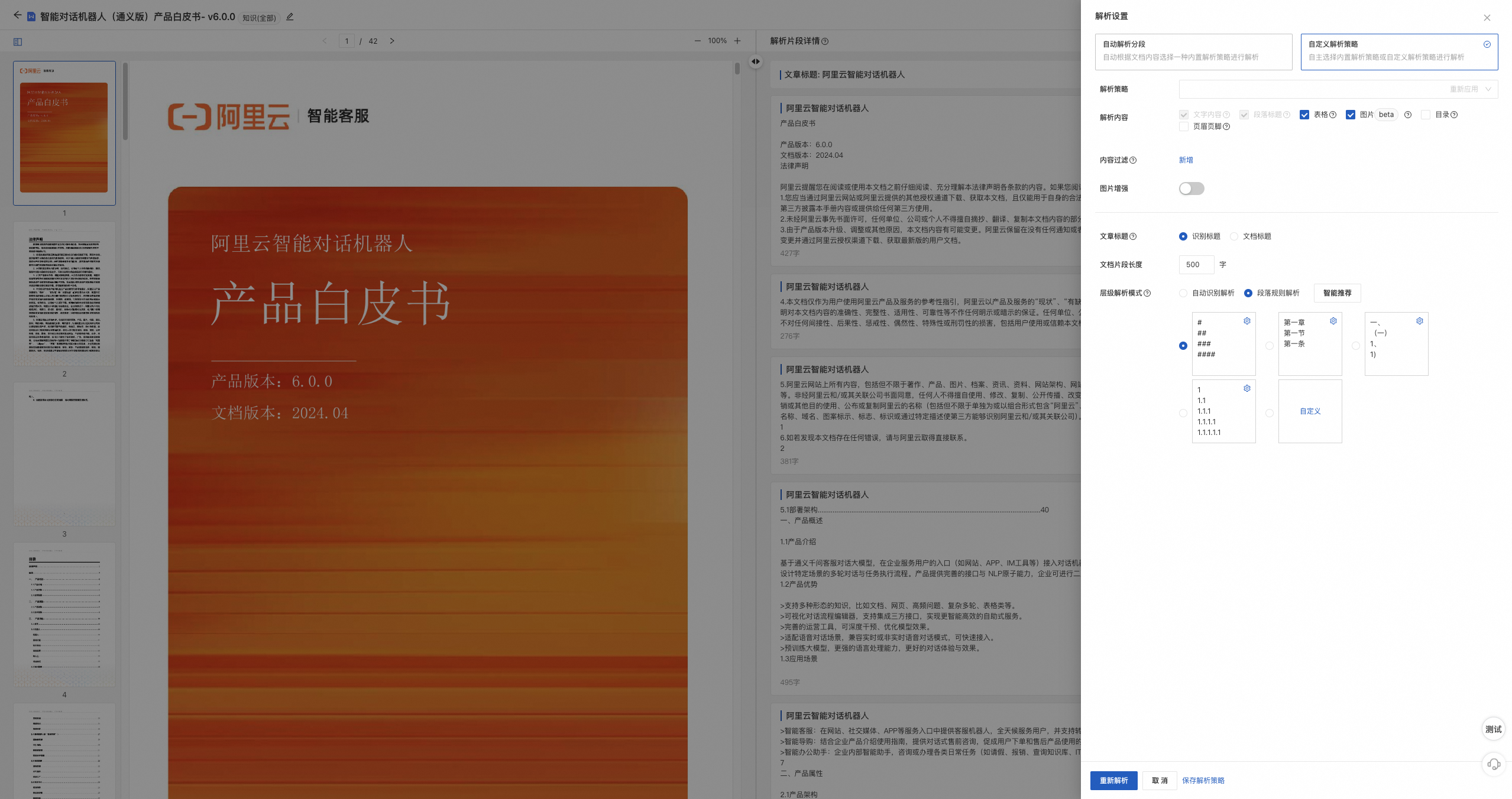Close the 解析设置 panel
This screenshot has width=1512, height=799.
(1487, 18)
